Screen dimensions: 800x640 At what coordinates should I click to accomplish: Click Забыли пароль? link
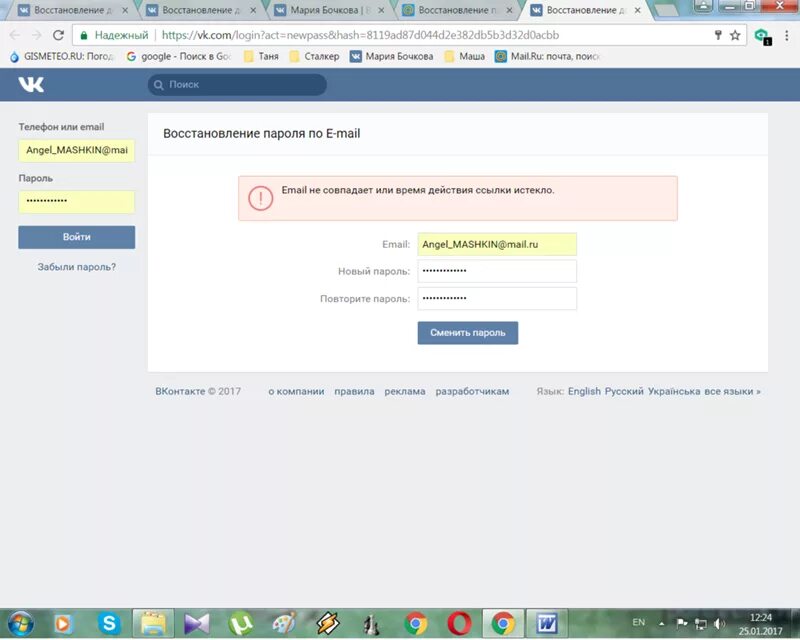coord(77,267)
